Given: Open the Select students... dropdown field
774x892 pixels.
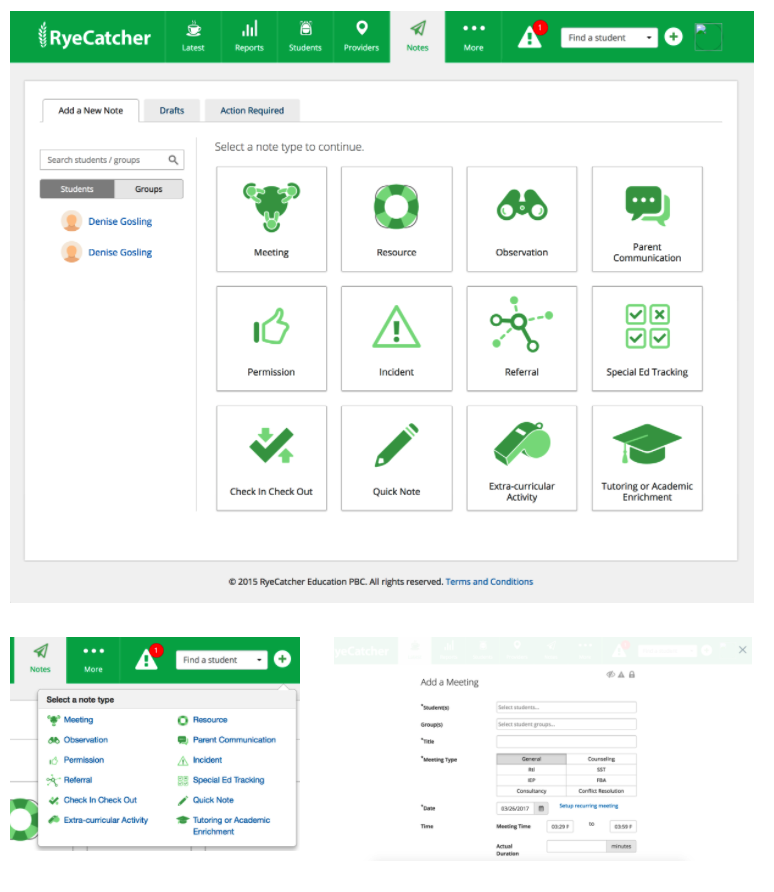Looking at the screenshot, I should (x=566, y=707).
